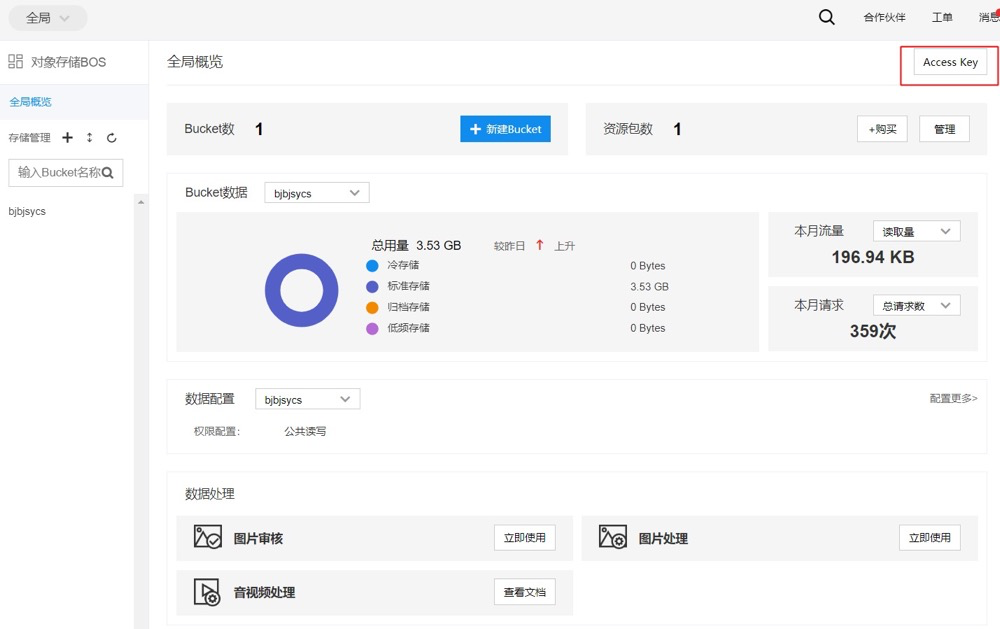1000x629 pixels.
Task: Click the 图片审核 image review icon
Action: pos(207,537)
